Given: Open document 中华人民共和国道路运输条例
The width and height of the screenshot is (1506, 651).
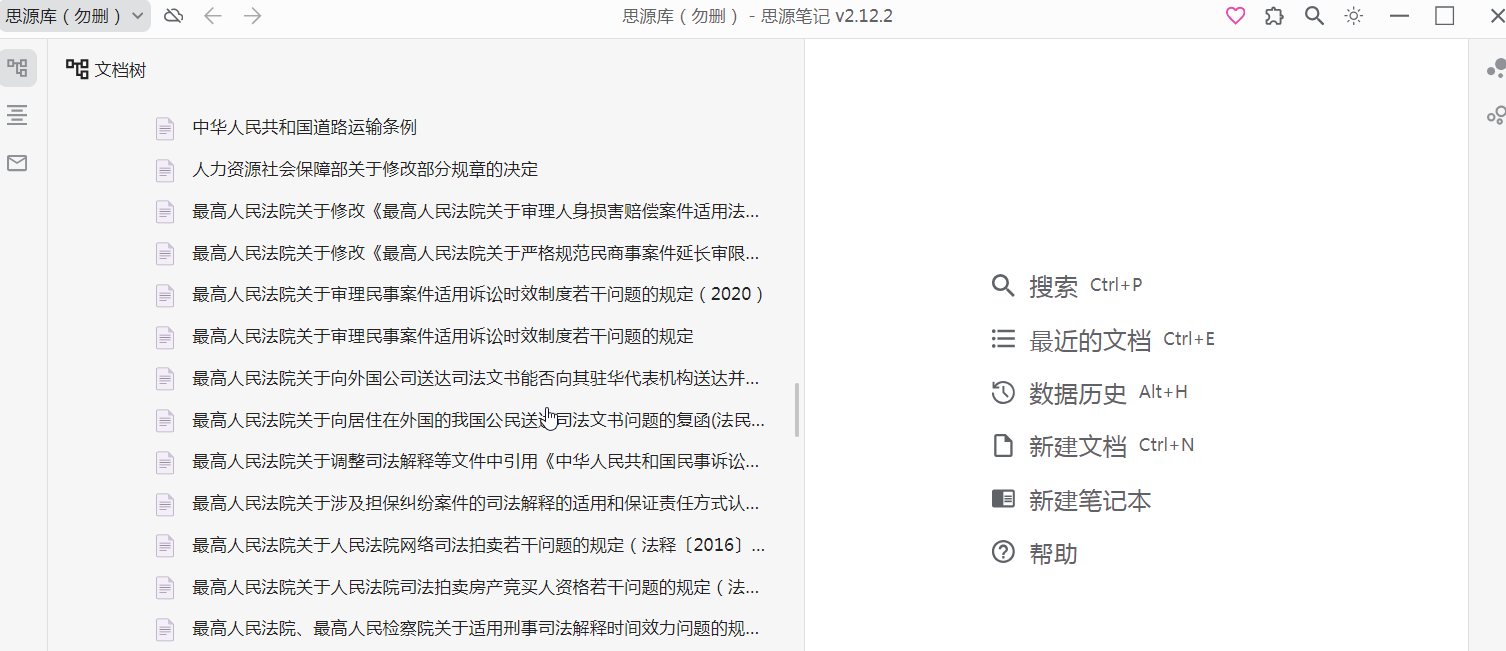Looking at the screenshot, I should pyautogui.click(x=304, y=127).
